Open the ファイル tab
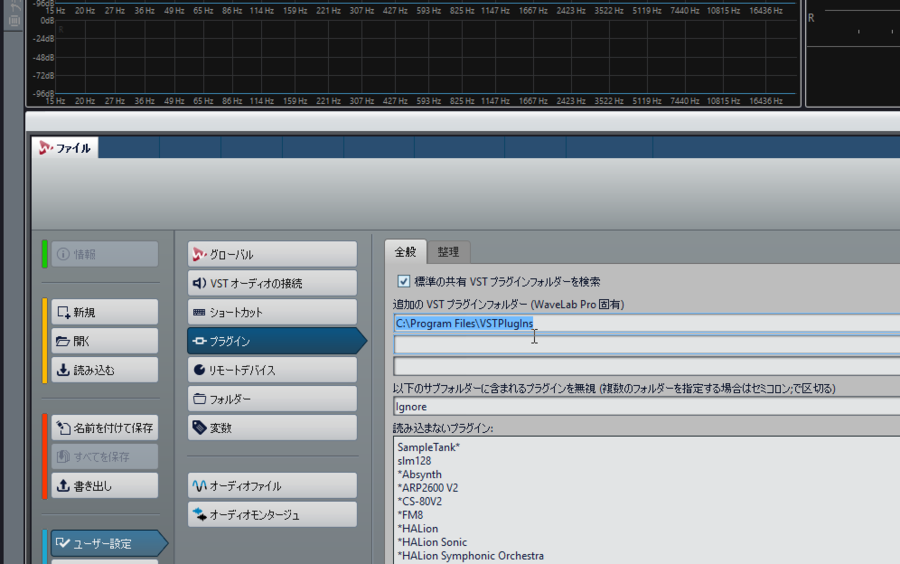The image size is (900, 564). (65, 148)
